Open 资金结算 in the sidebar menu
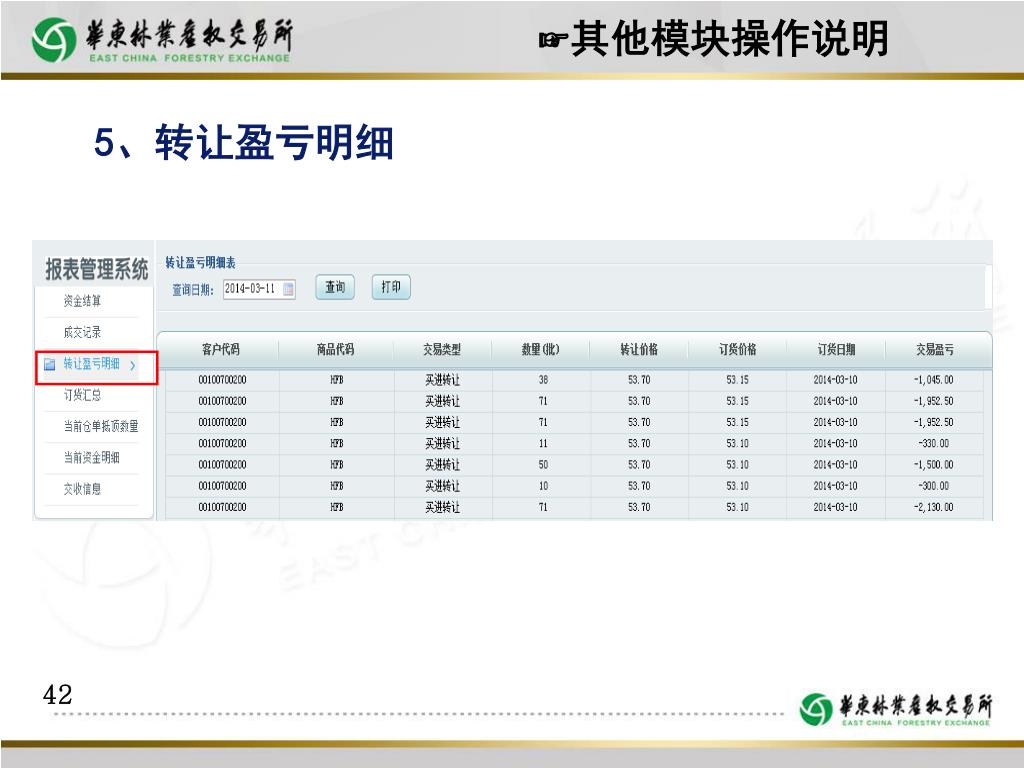The height and width of the screenshot is (768, 1024). click(x=82, y=300)
